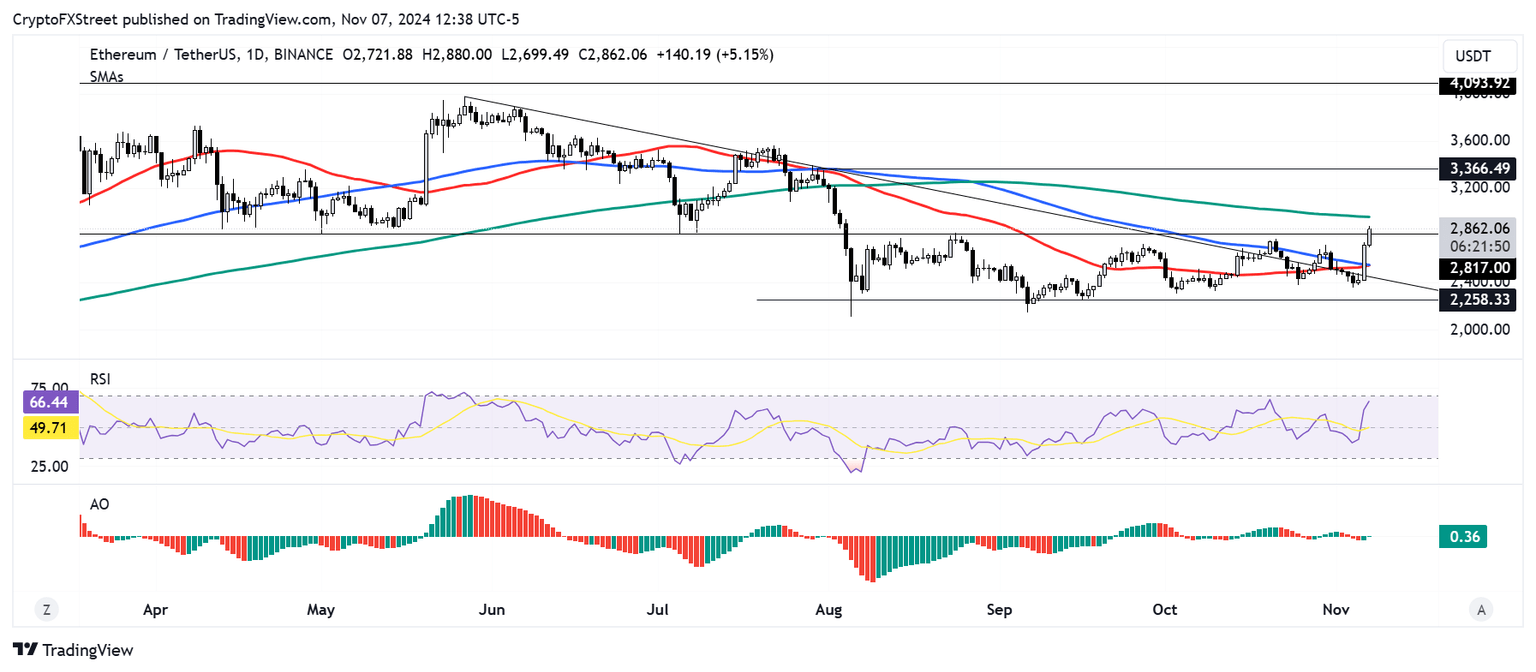The image size is (1536, 672).
Task: Click the Jul label on time axis
Action: pyautogui.click(x=658, y=609)
